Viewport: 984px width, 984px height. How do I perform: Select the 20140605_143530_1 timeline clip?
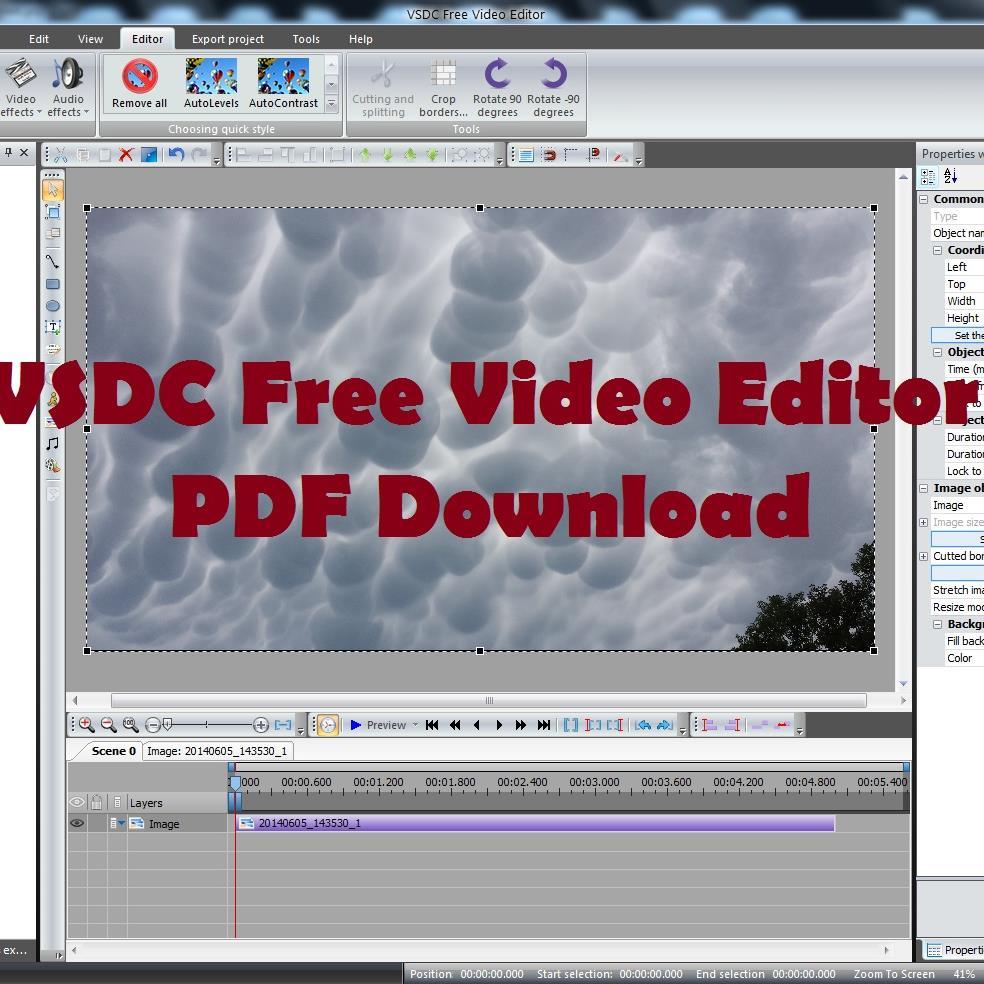tap(535, 823)
